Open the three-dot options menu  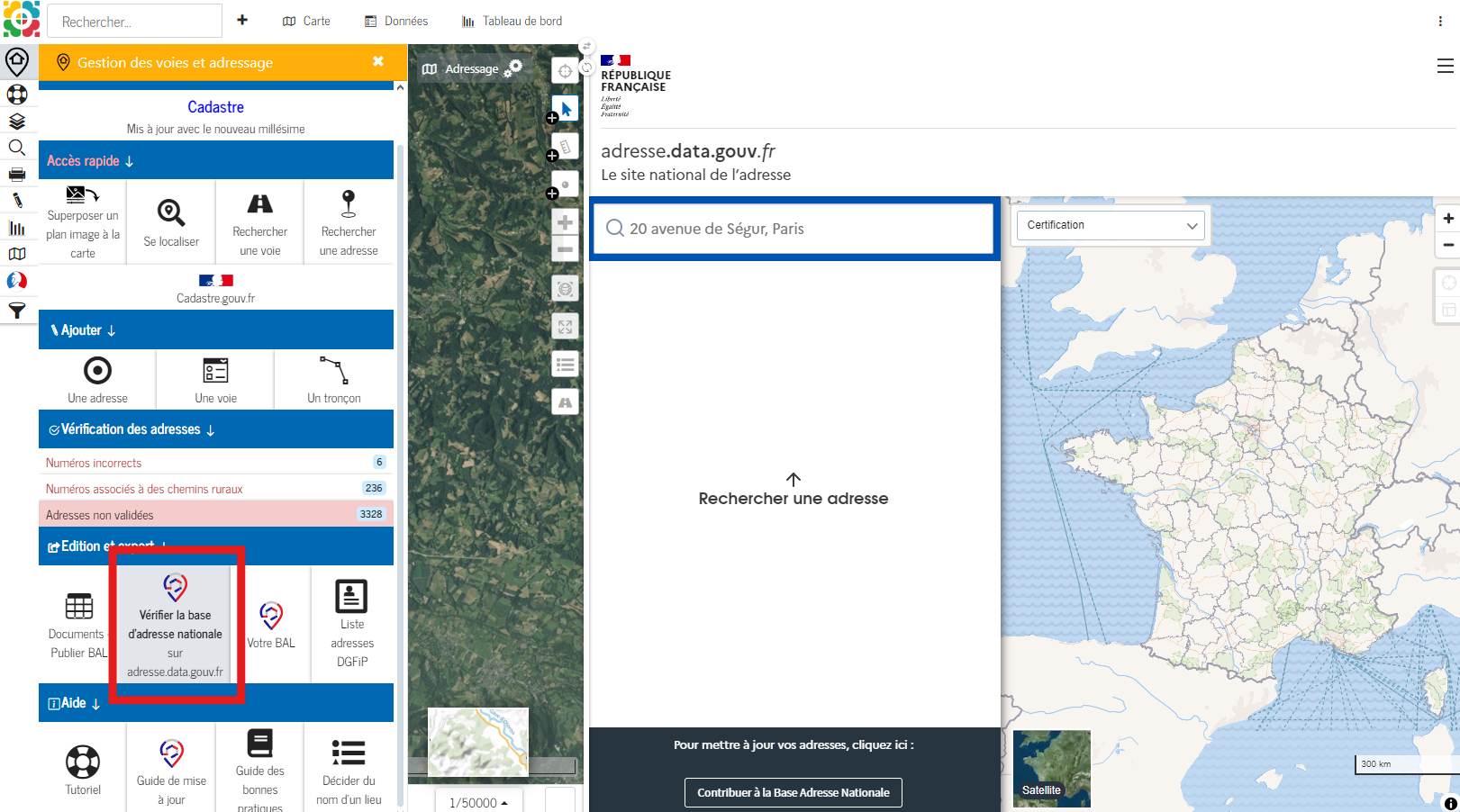1440,21
